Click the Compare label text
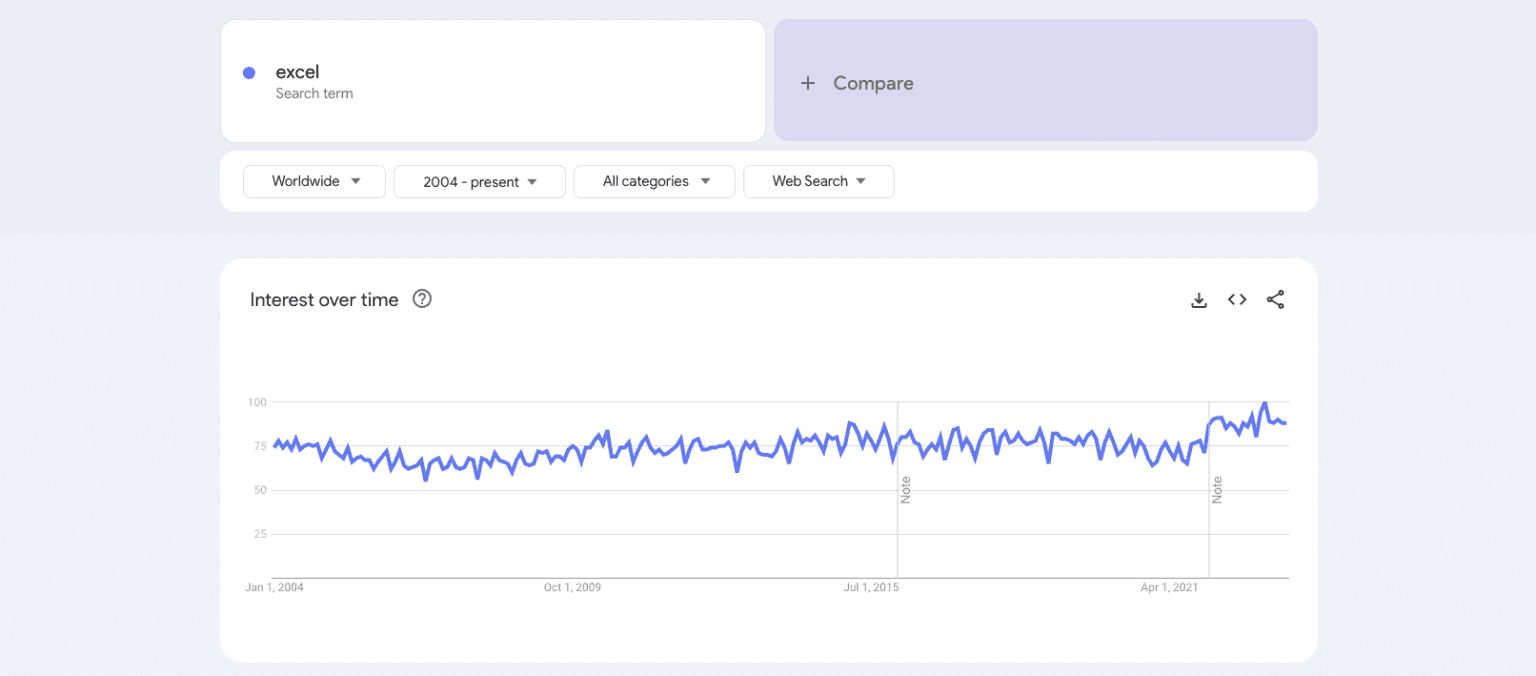The width and height of the screenshot is (1536, 676). pos(873,84)
